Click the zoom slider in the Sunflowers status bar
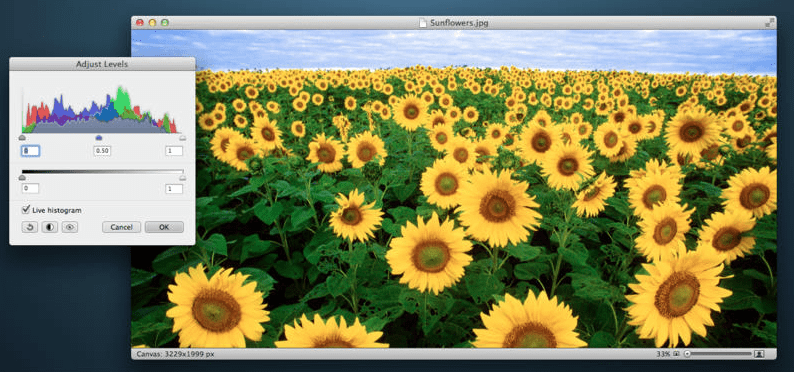The width and height of the screenshot is (794, 372). (x=717, y=354)
